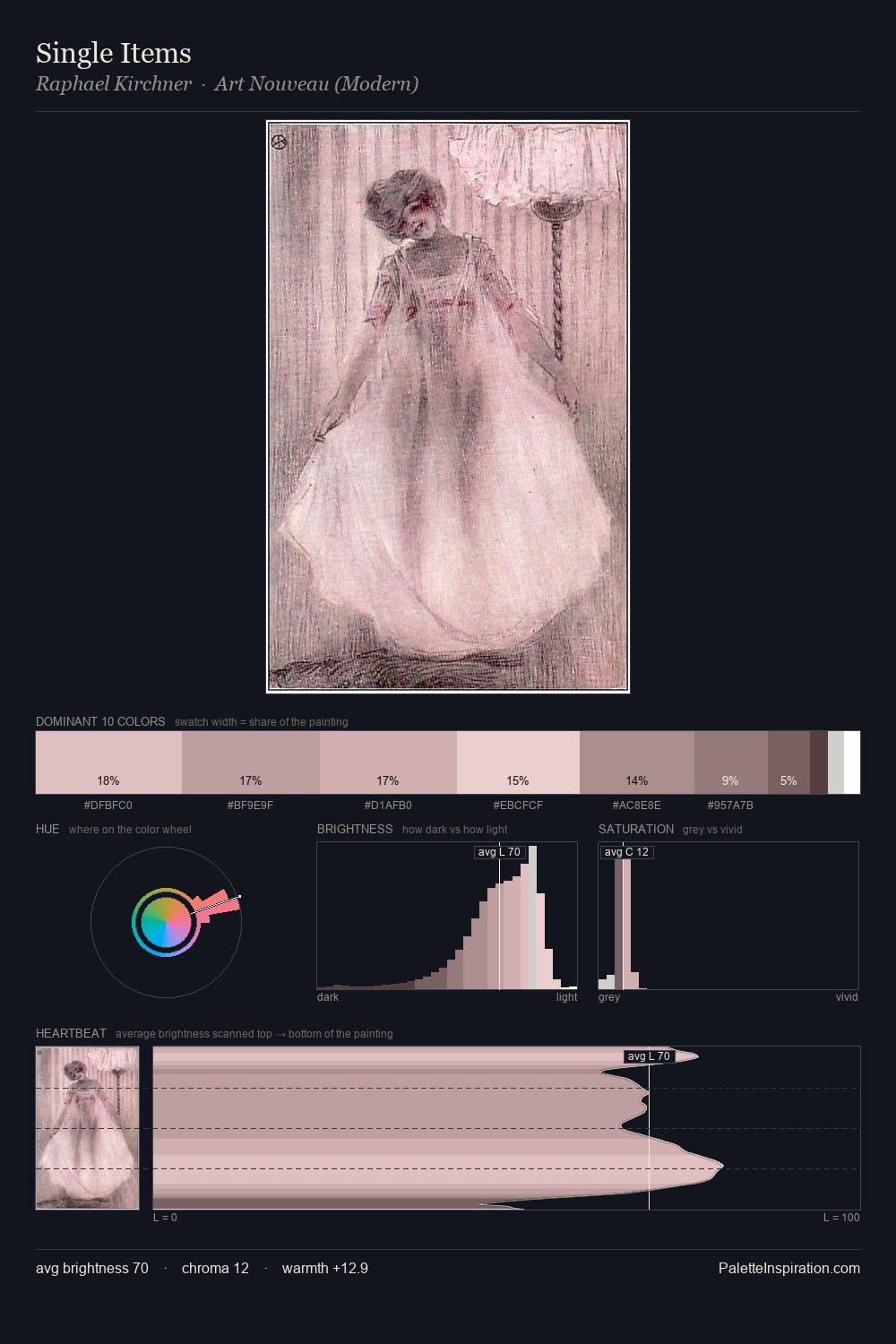The image size is (896, 1344).
Task: Select the #BF9E9F 17% swatch
Action: (251, 762)
